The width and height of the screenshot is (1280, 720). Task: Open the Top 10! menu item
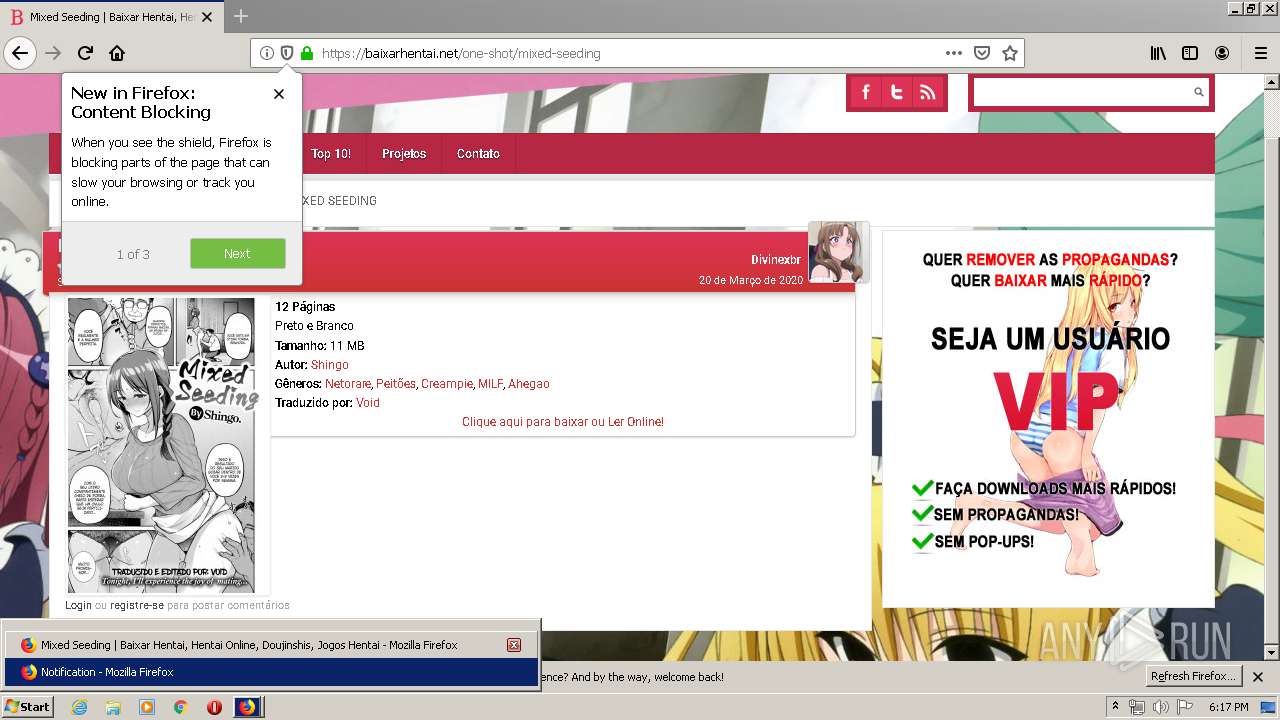[331, 154]
